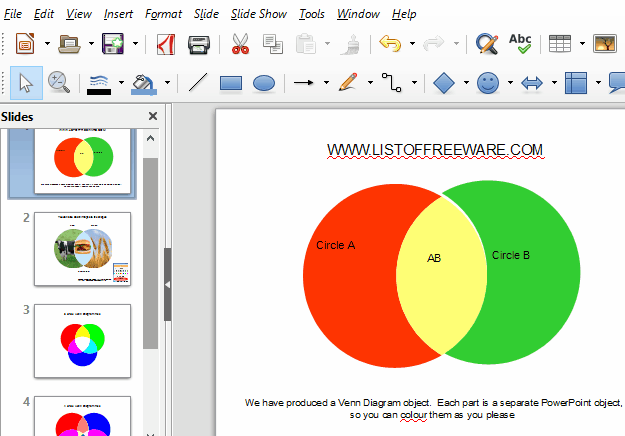Open the dropdown beside New presentation
This screenshot has width=625, height=436.
tap(47, 43)
